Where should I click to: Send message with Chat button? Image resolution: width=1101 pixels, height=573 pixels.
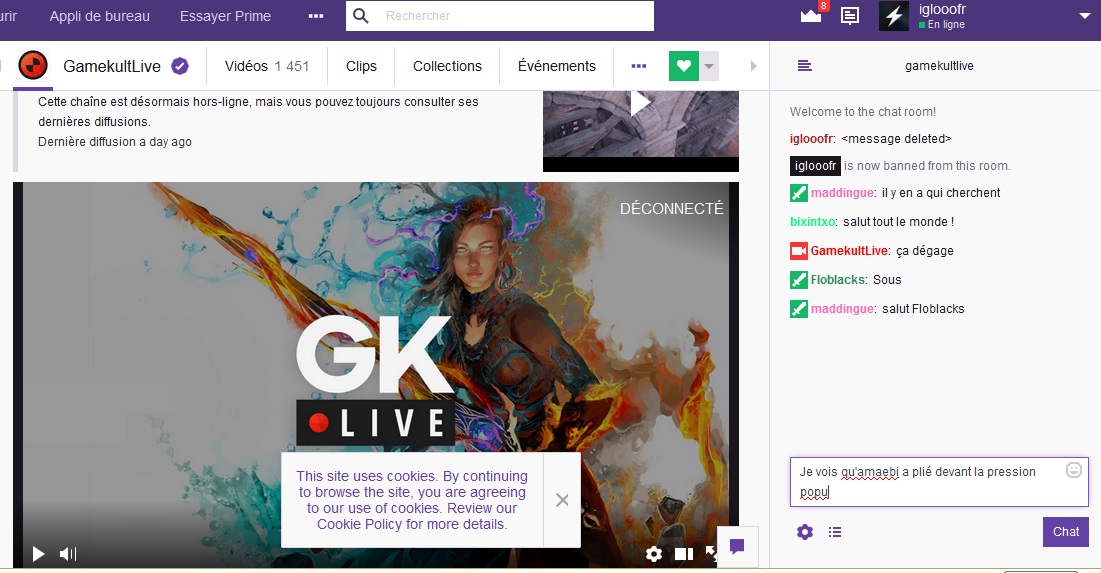point(1065,532)
